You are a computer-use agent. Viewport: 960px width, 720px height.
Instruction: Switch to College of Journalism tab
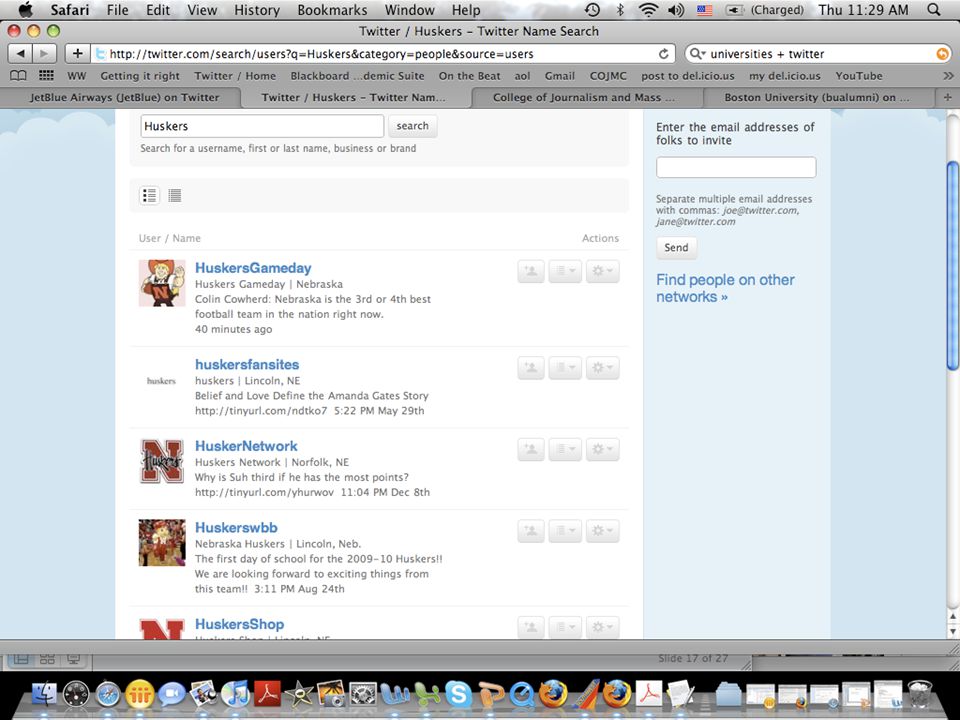point(583,97)
